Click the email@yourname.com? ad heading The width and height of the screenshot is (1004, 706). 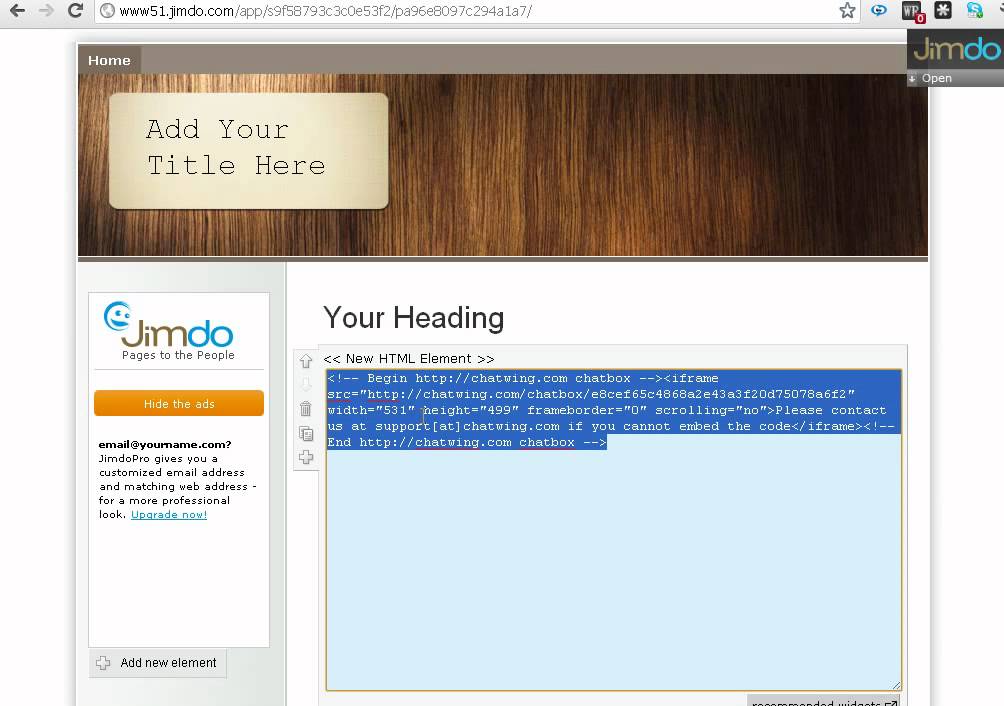pos(165,444)
